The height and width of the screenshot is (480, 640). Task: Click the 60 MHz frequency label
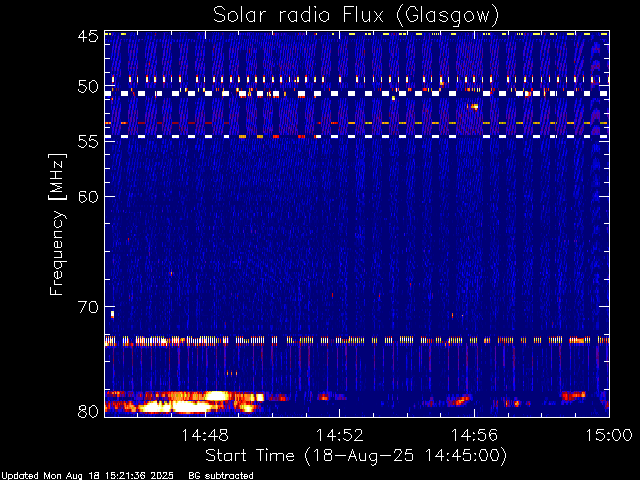[x=88, y=196]
